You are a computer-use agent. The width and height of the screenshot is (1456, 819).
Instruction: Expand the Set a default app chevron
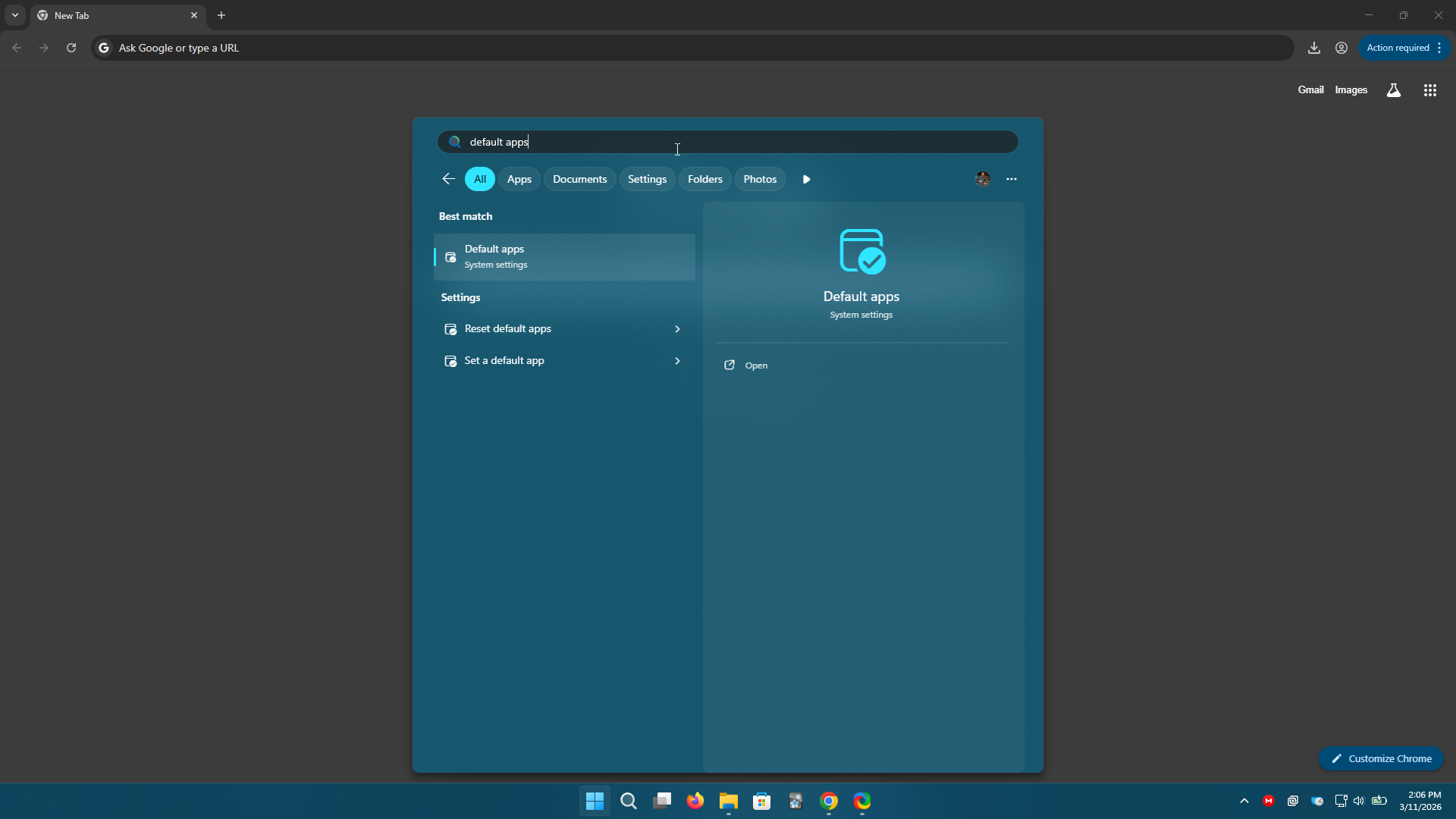coord(677,360)
